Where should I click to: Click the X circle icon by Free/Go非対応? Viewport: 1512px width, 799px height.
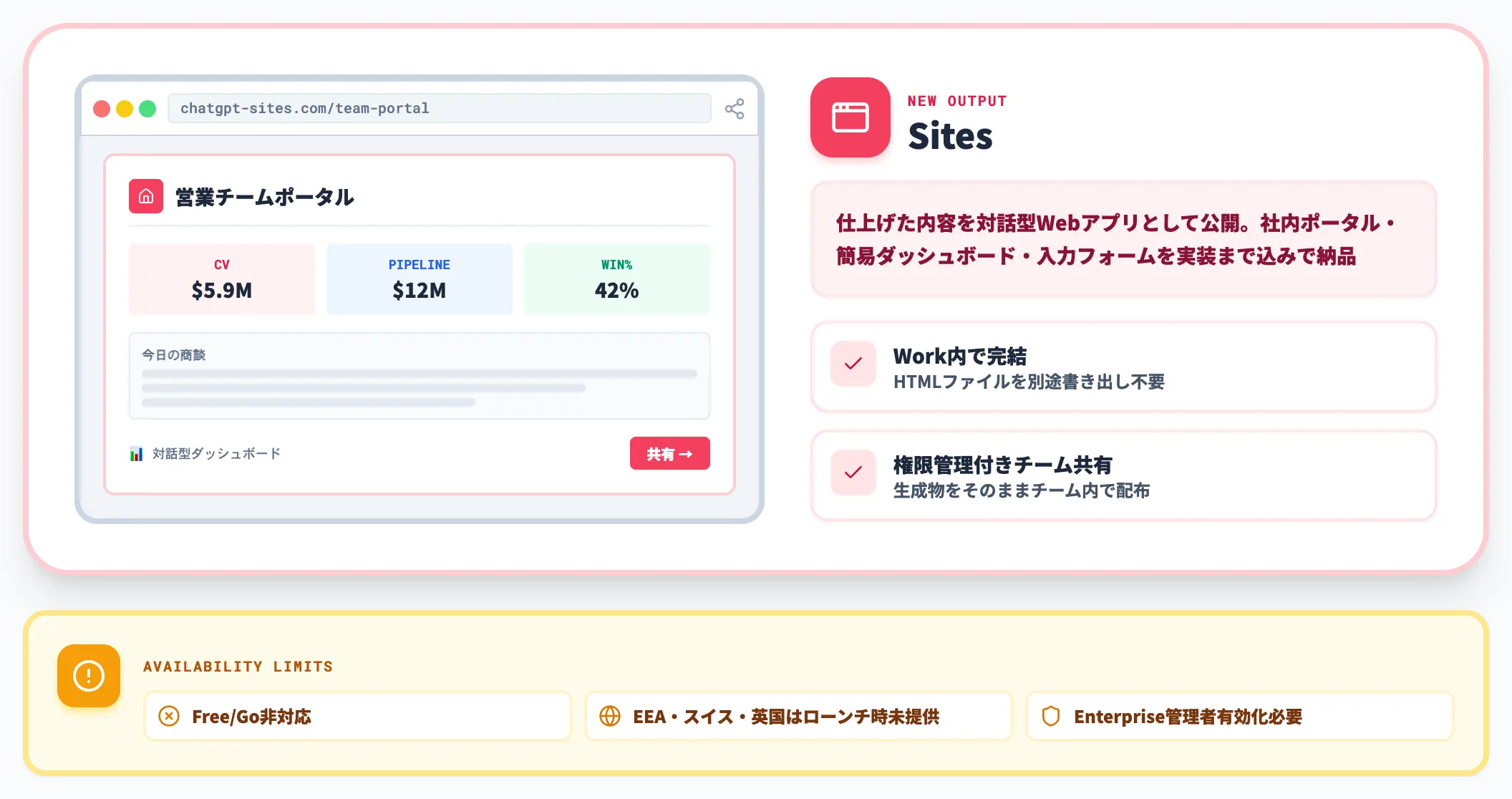(169, 716)
